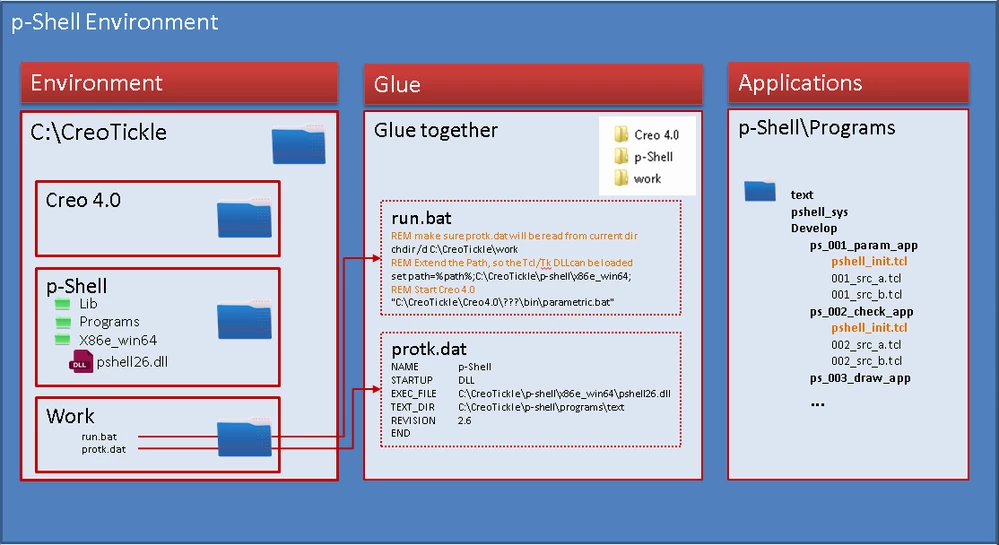This screenshot has width=999, height=545.
Task: Click the STARTUP DLL entry
Action: (x=433, y=380)
